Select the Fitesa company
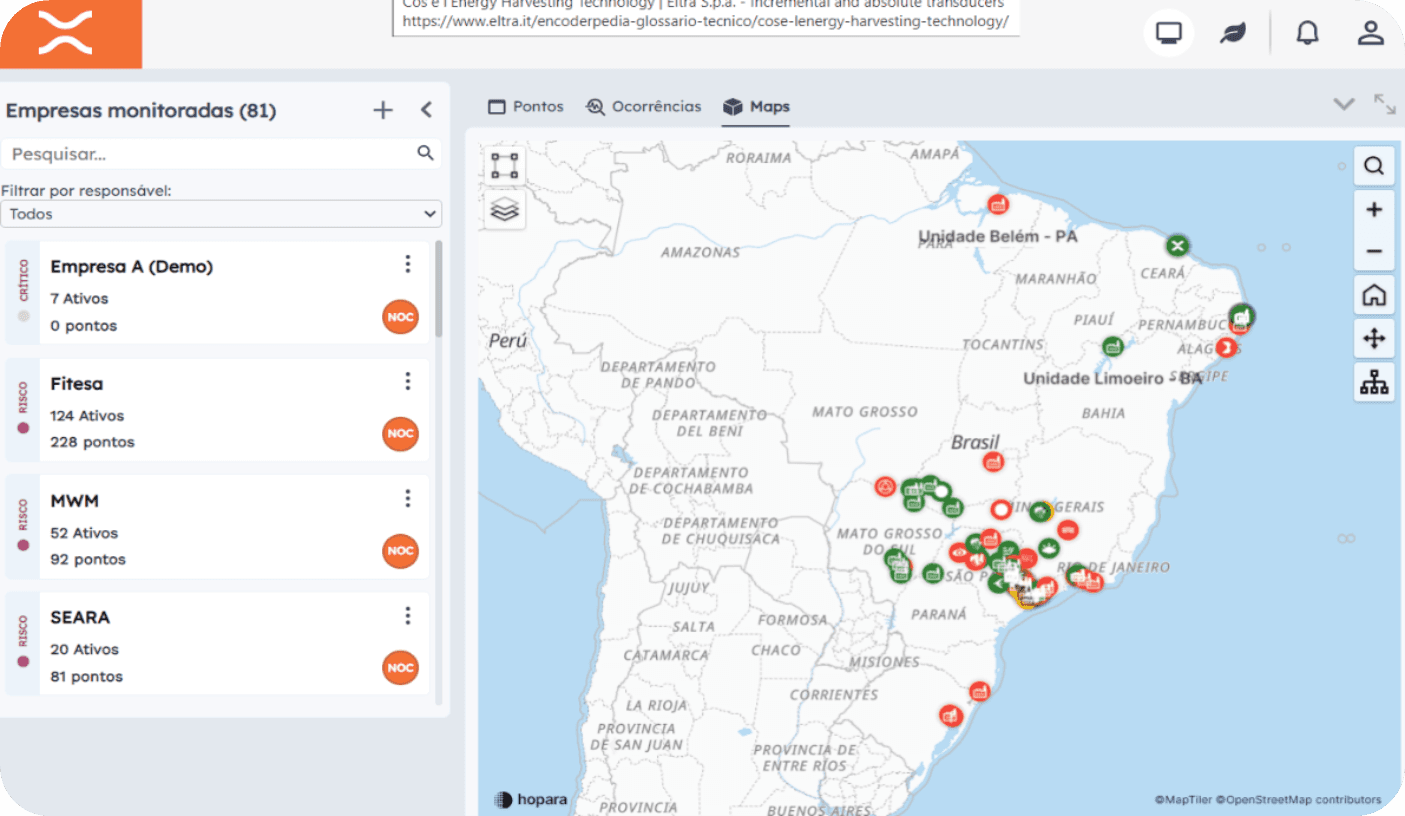This screenshot has width=1405, height=816. pos(217,410)
